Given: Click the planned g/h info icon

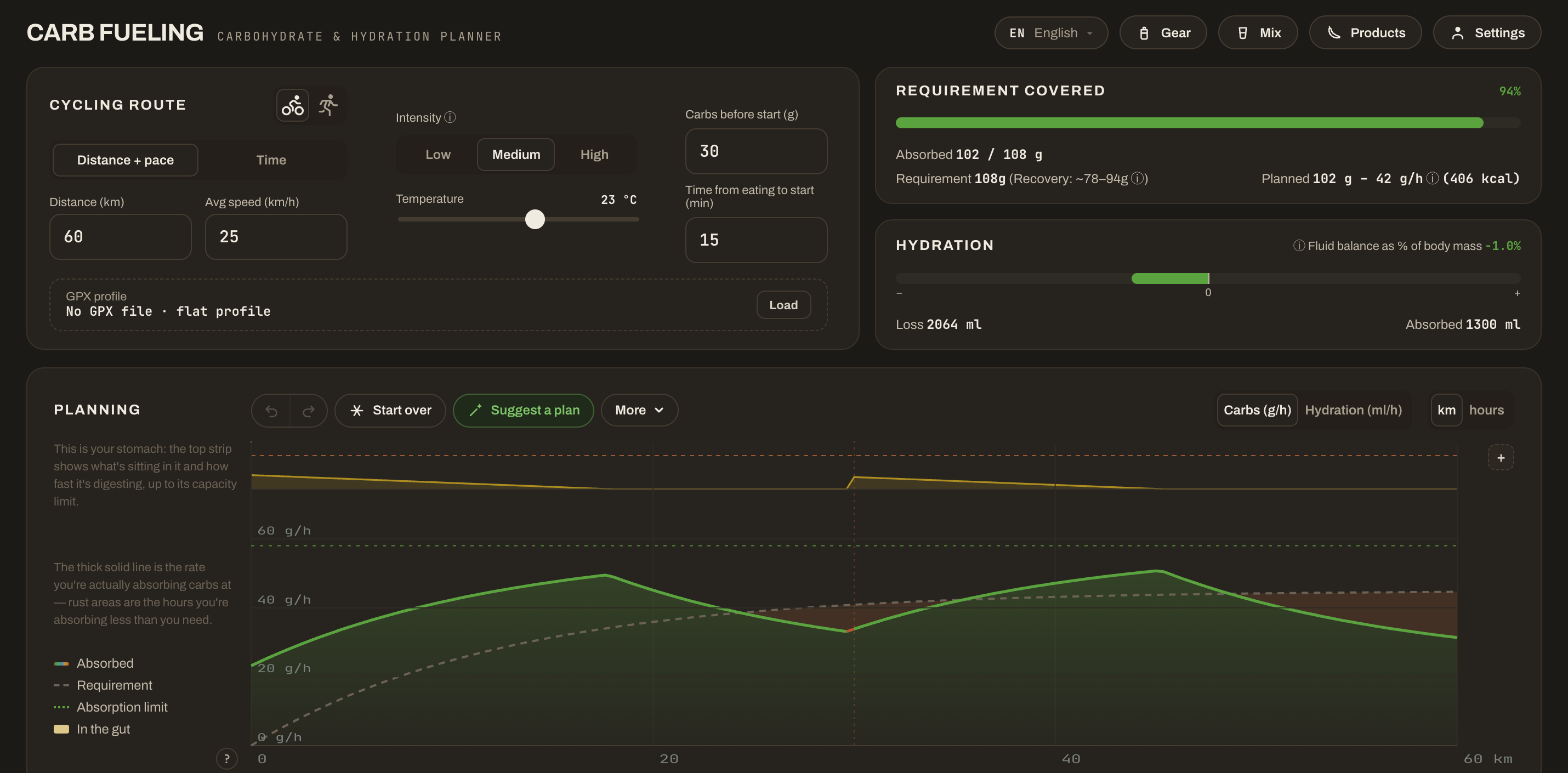Looking at the screenshot, I should (x=1432, y=178).
